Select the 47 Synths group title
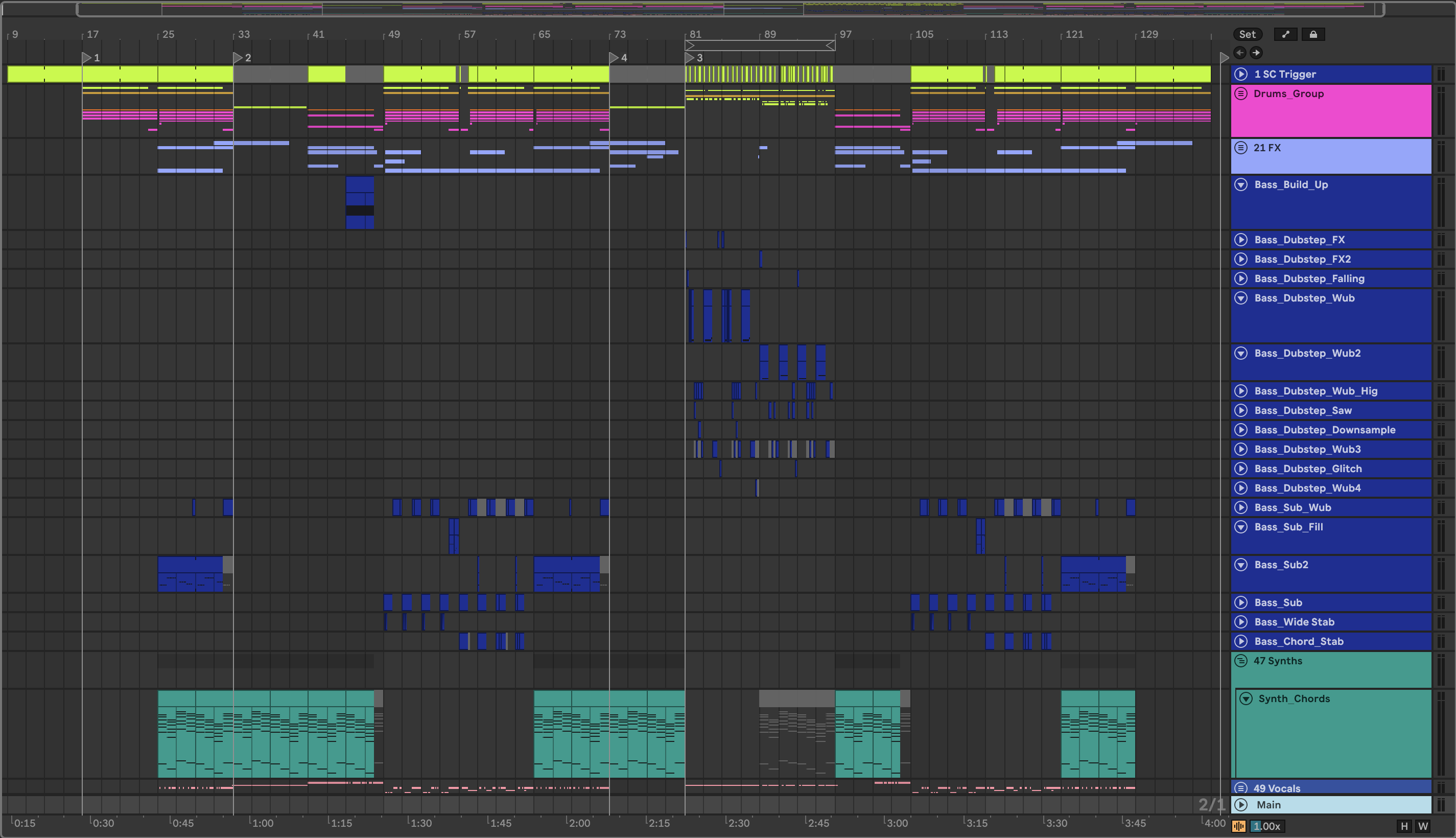 point(1278,661)
